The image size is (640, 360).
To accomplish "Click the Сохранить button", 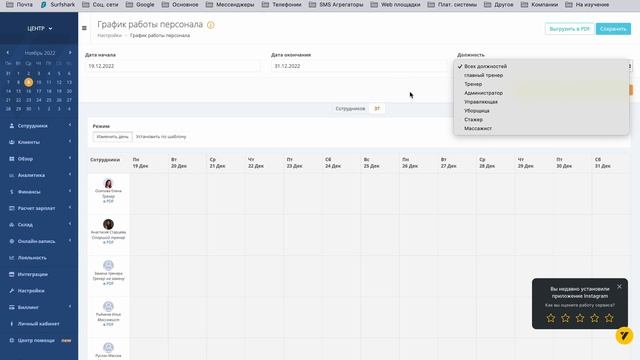I will coord(613,29).
